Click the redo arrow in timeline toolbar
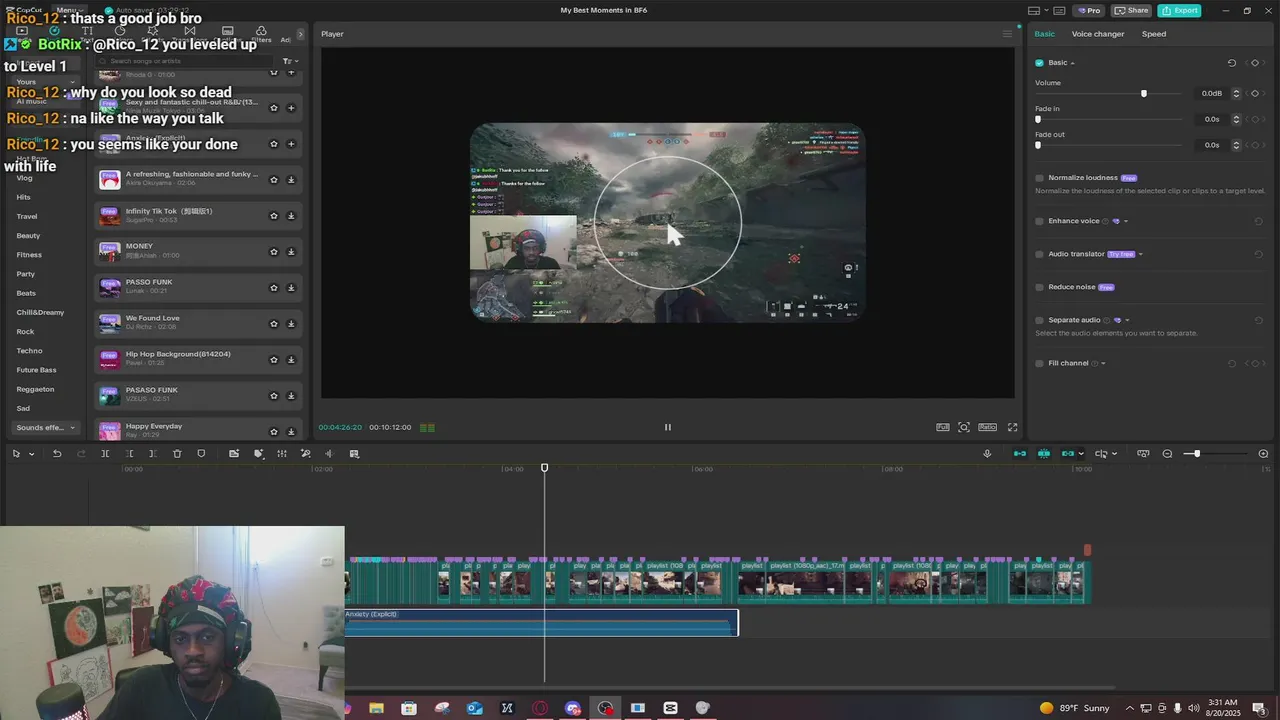 click(x=80, y=454)
